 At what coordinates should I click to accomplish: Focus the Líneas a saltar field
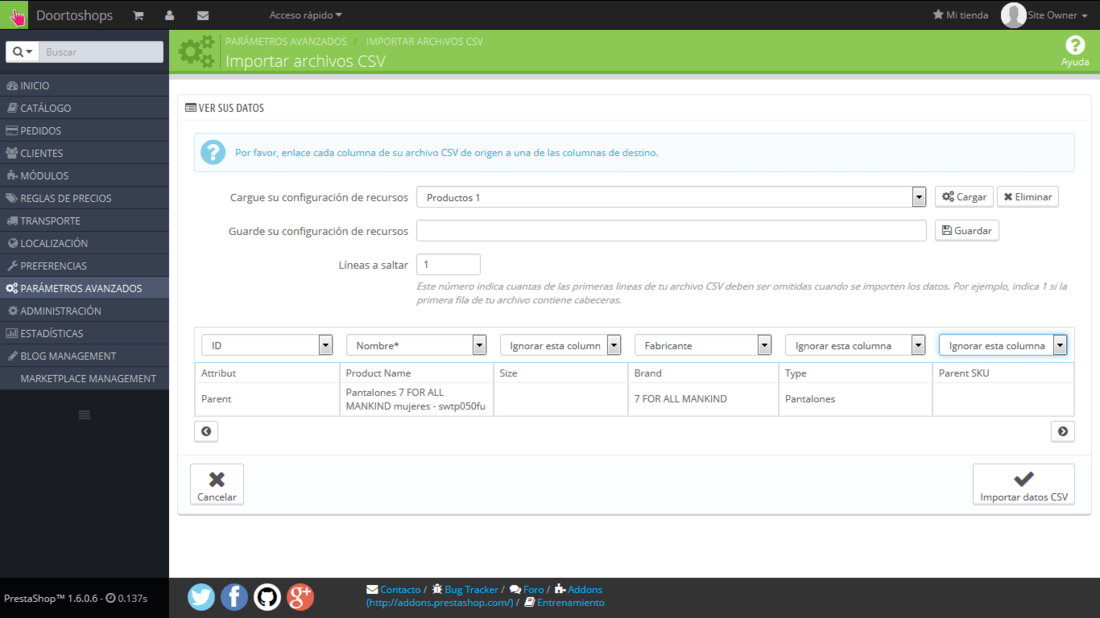pyautogui.click(x=448, y=264)
